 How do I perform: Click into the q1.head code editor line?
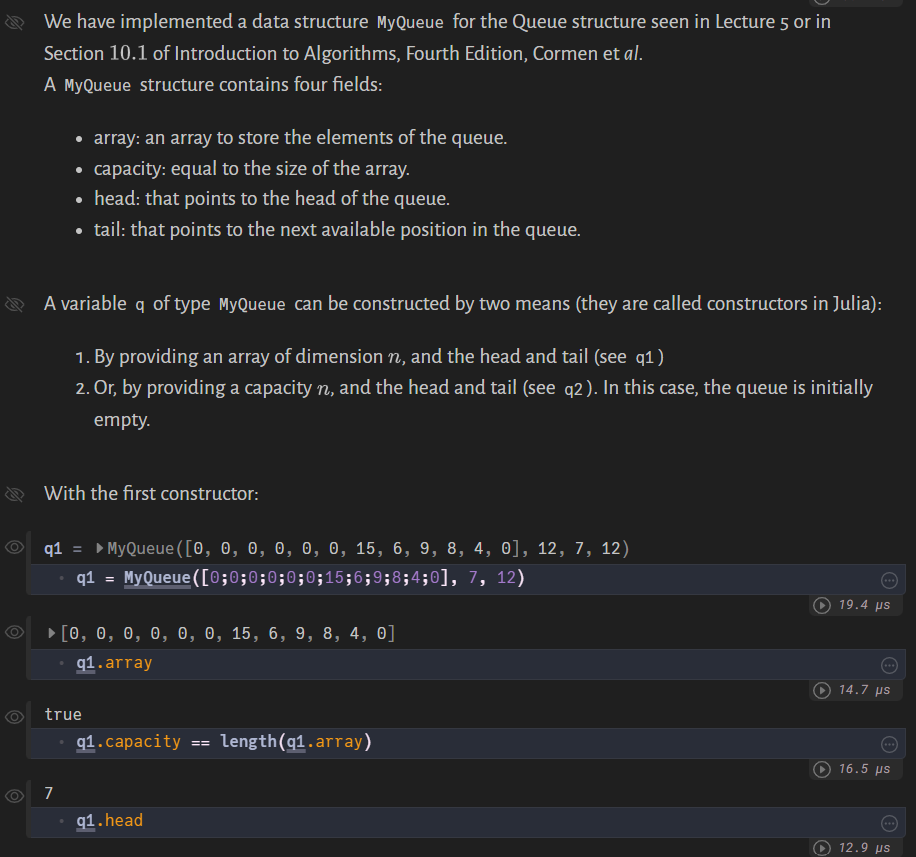click(x=110, y=820)
